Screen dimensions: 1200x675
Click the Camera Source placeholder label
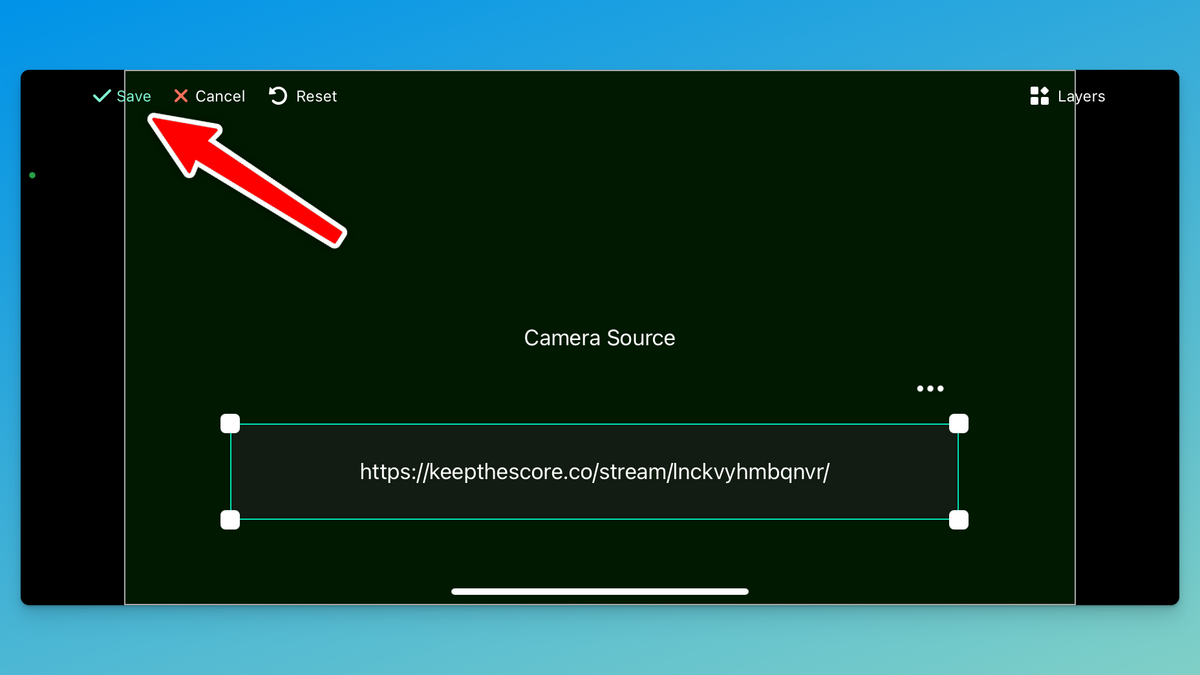[x=598, y=338]
